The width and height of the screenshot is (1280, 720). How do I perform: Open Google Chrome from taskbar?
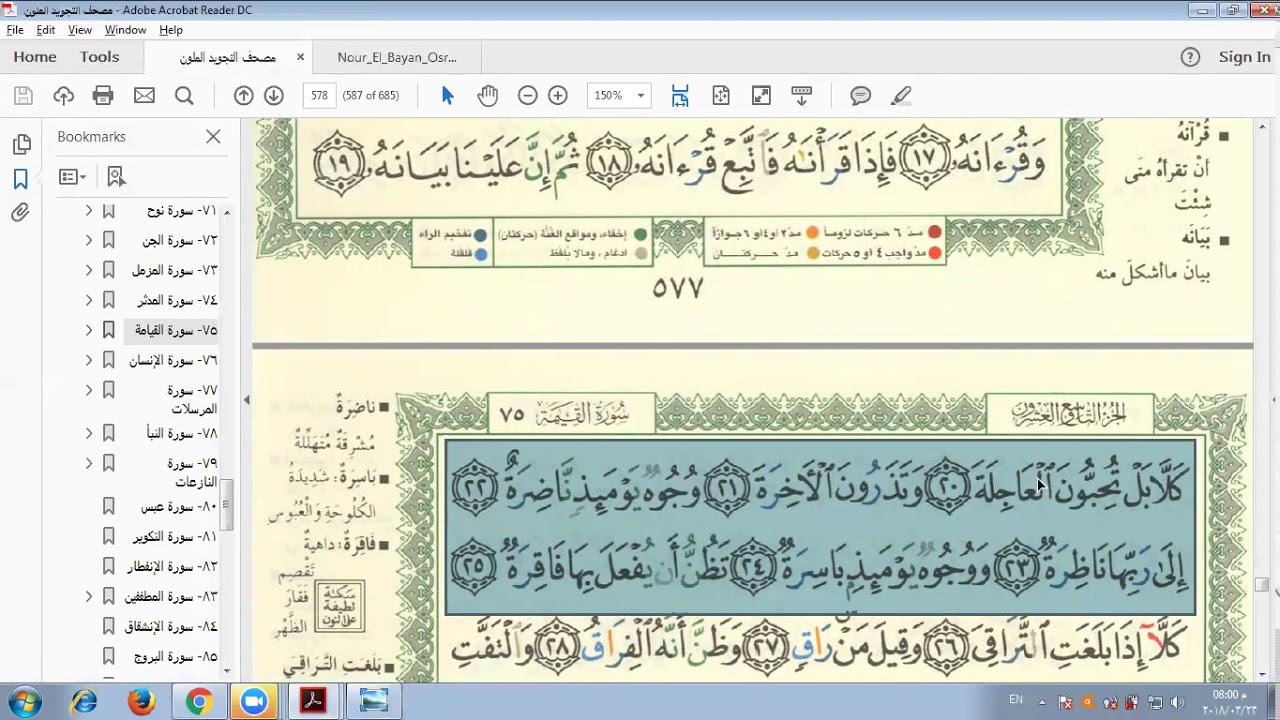tap(198, 702)
